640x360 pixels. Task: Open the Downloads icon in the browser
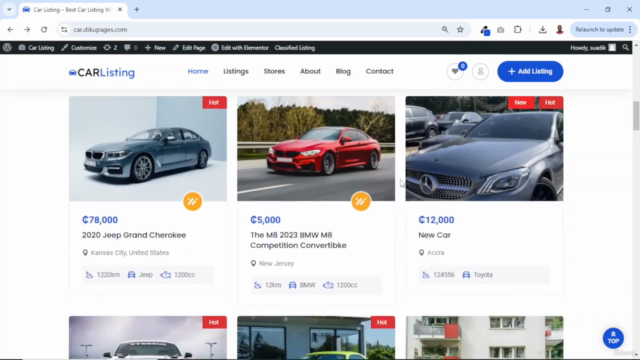click(542, 29)
